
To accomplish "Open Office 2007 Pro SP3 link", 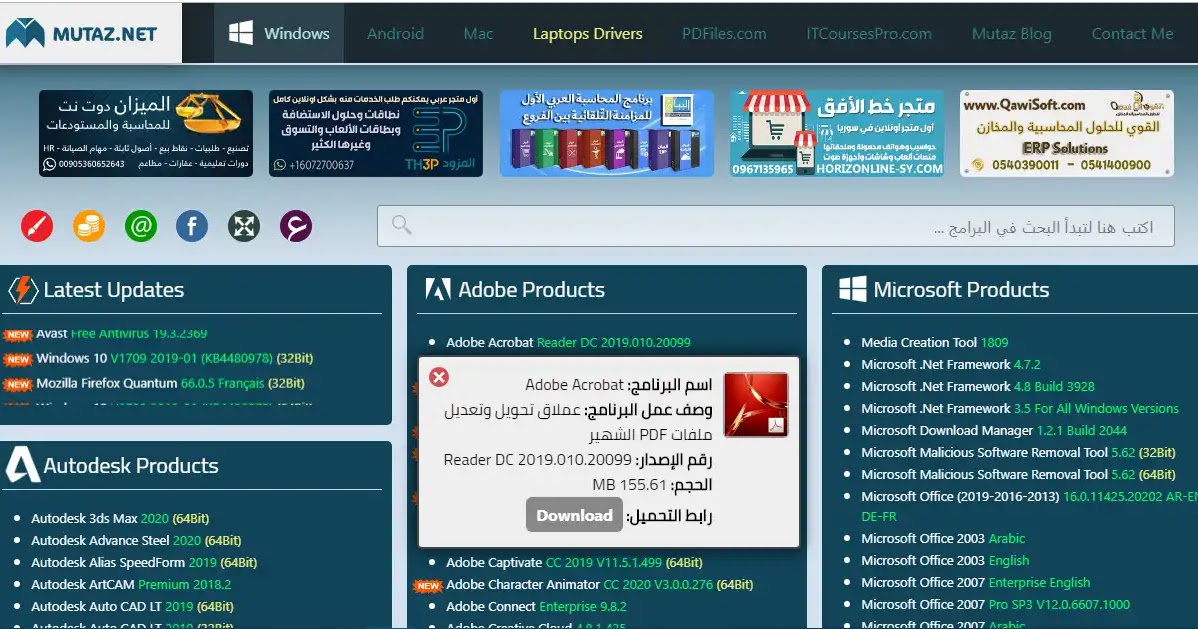I will 996,605.
